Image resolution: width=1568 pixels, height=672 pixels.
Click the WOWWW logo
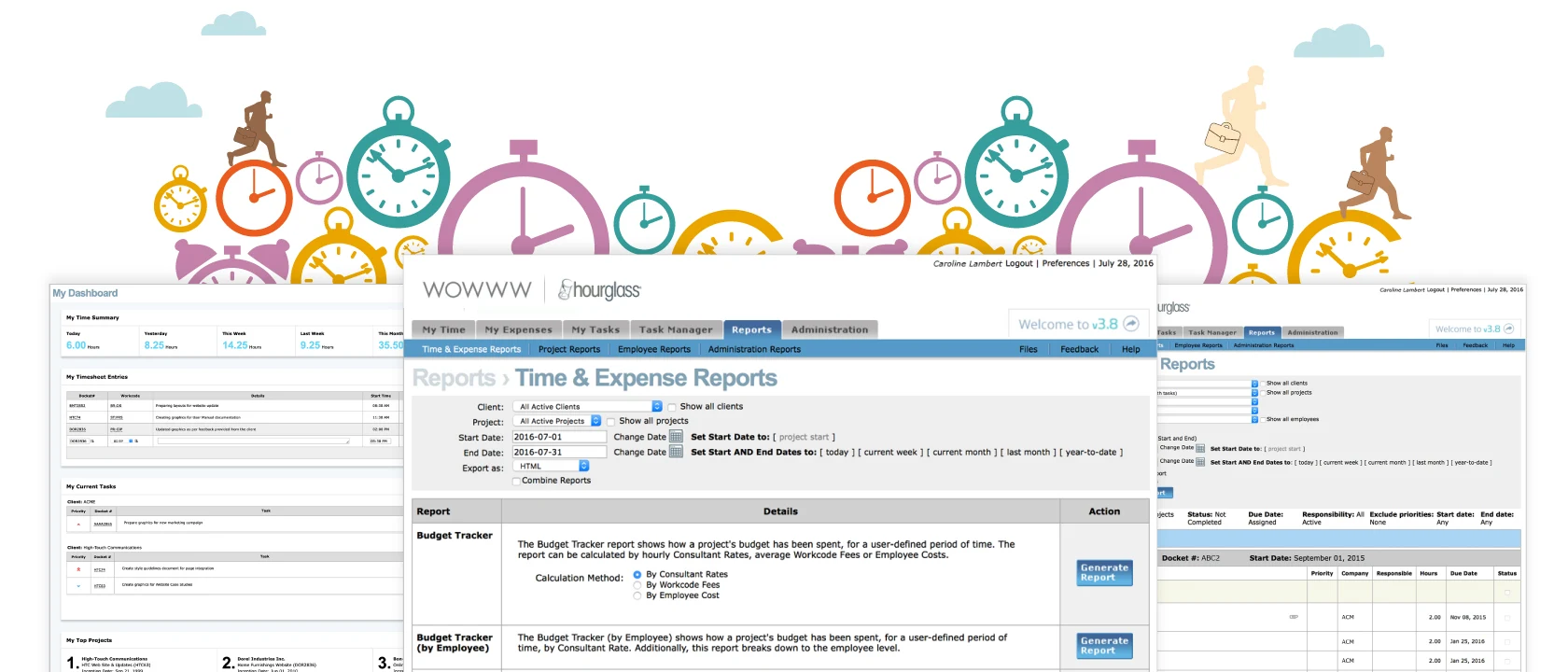click(477, 289)
